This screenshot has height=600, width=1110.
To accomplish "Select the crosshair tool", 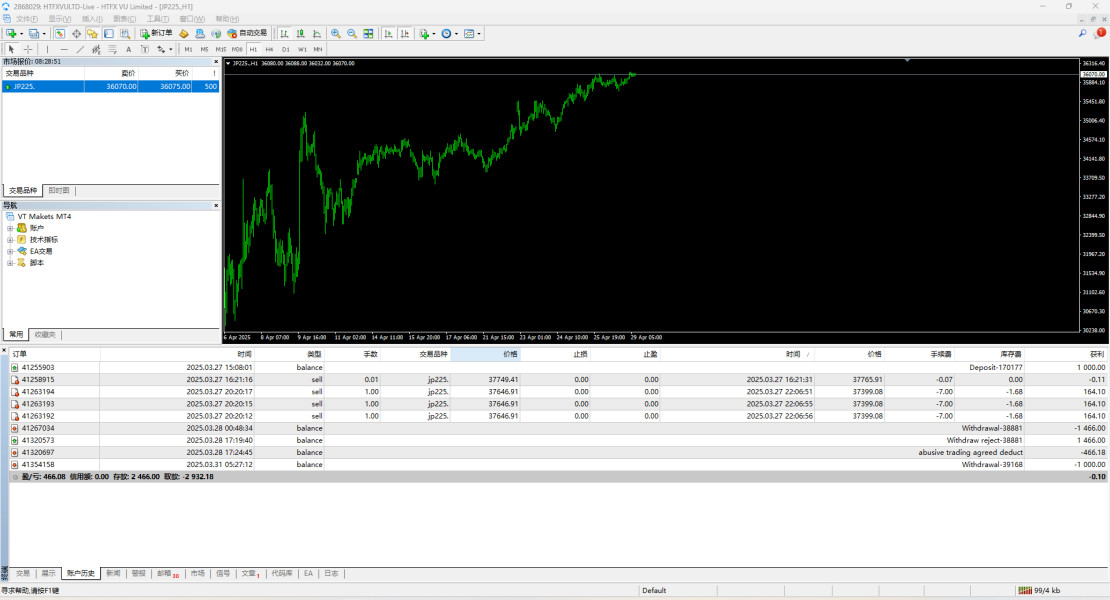I will 28,49.
